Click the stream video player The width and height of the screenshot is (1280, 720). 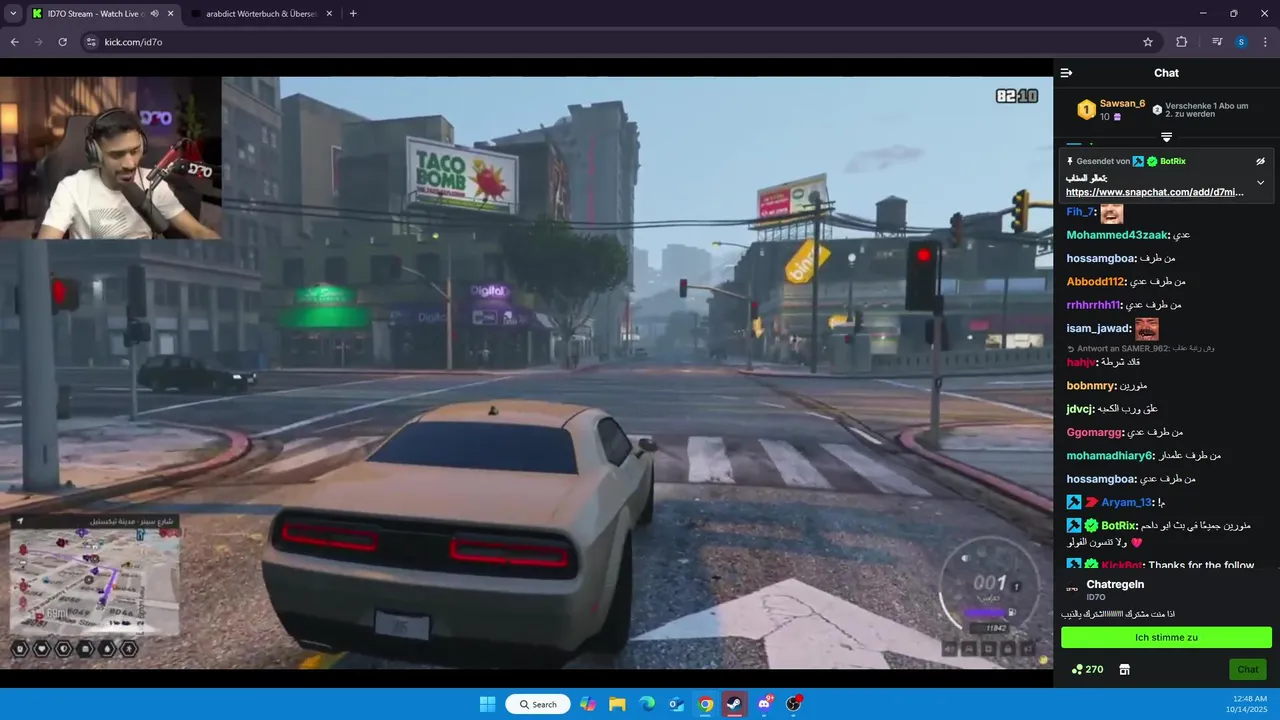pyautogui.click(x=526, y=372)
